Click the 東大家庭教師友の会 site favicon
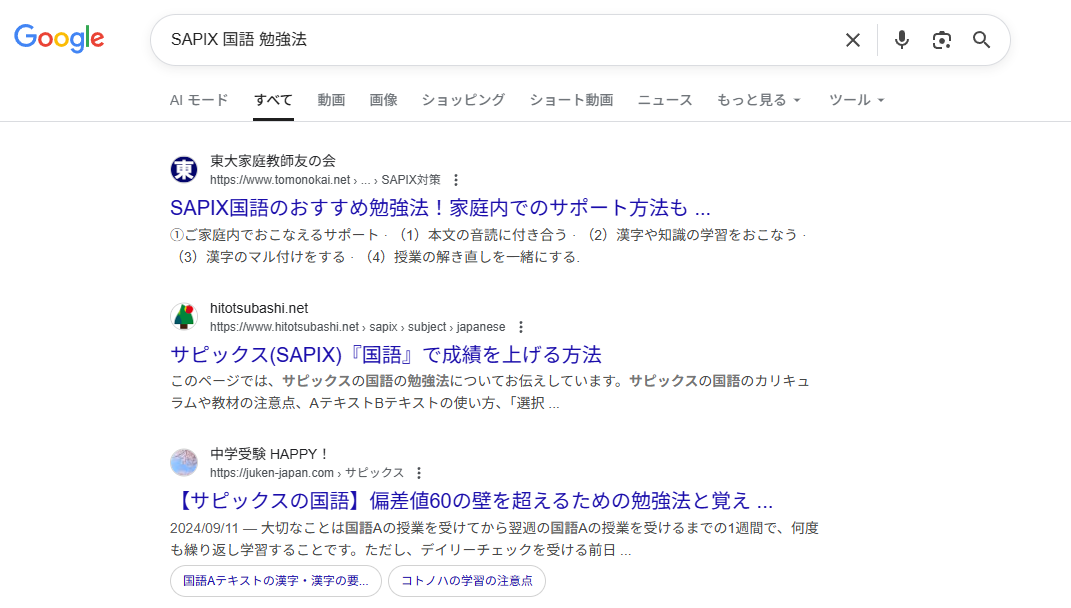The image size is (1071, 608). coord(184,170)
